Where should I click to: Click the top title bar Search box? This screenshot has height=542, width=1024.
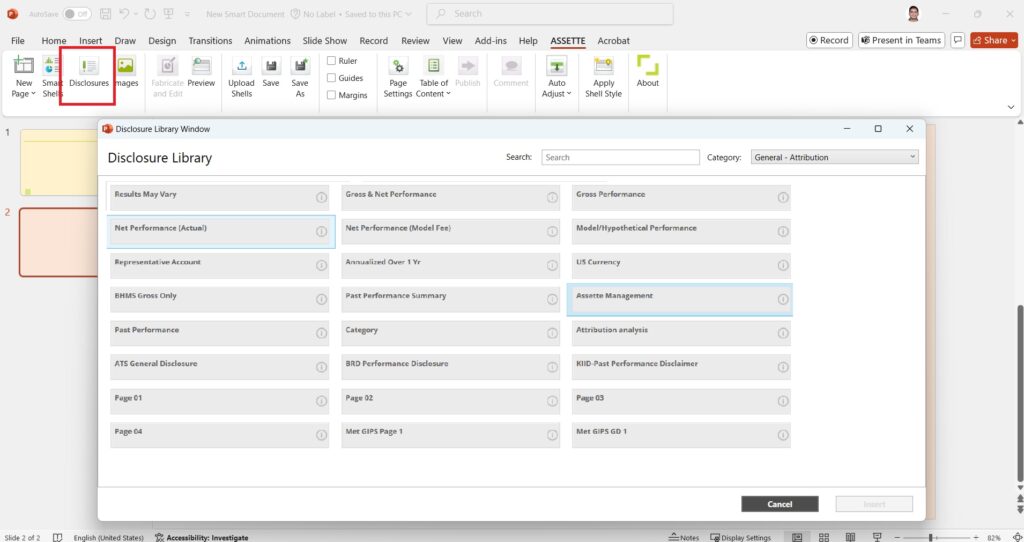coord(550,14)
